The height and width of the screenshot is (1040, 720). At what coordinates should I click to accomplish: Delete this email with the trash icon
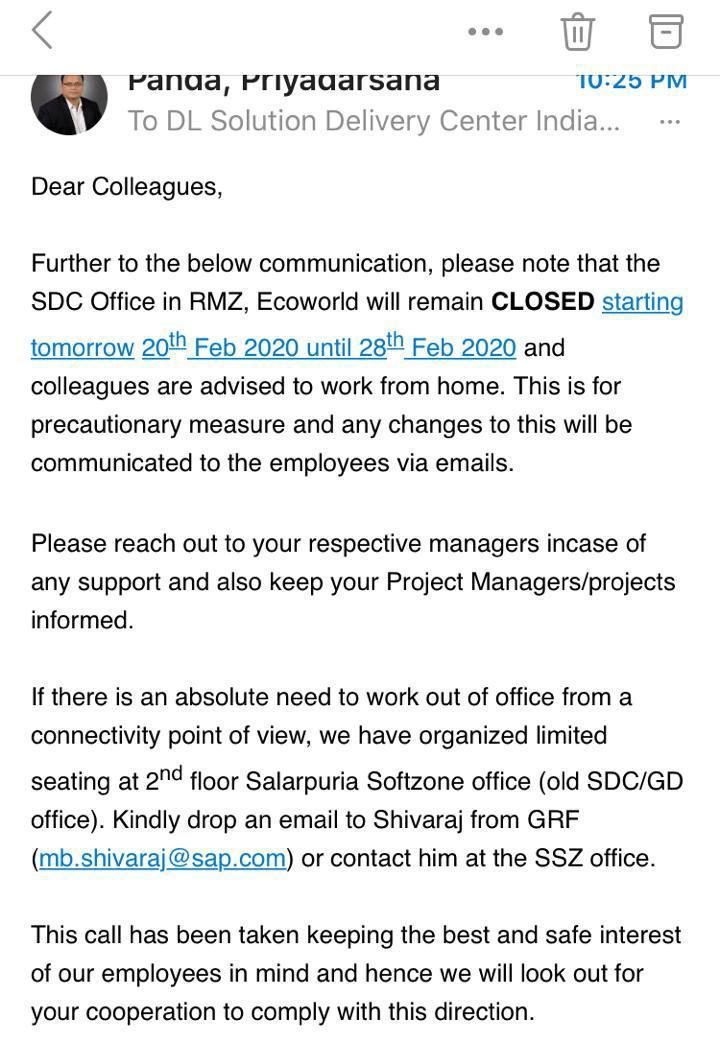(577, 31)
